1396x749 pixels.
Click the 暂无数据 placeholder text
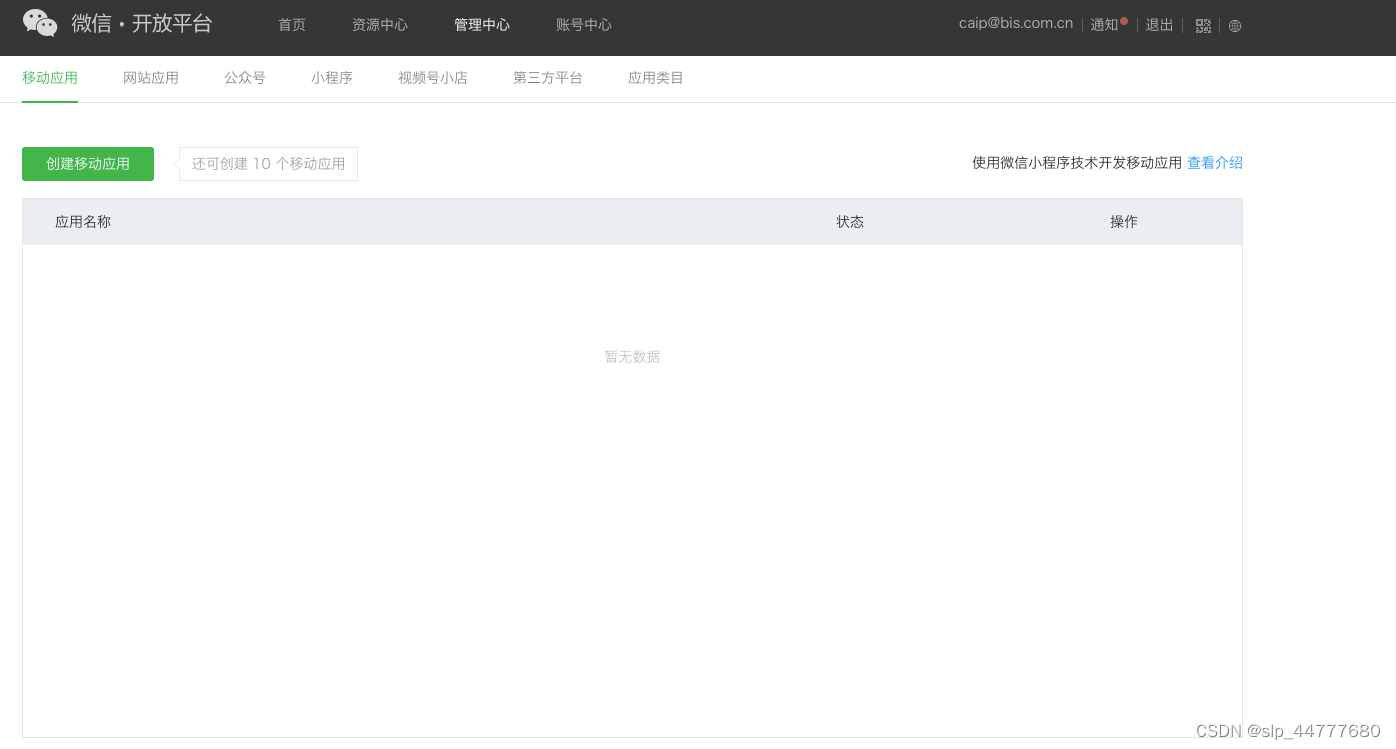632,357
